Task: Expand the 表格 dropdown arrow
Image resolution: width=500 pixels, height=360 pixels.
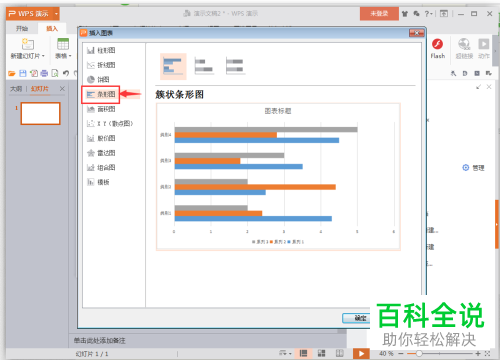Action: 70,56
